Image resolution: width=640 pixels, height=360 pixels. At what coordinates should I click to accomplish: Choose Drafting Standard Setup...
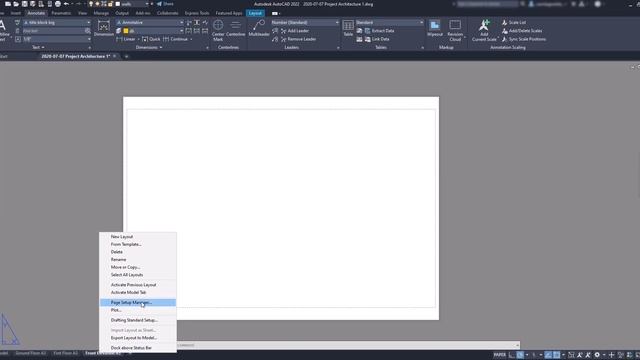138,320
